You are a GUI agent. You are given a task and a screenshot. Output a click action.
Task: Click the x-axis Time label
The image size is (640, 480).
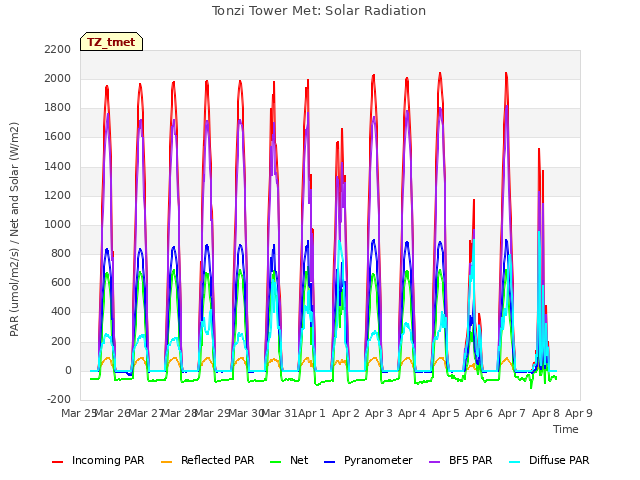[x=566, y=429]
